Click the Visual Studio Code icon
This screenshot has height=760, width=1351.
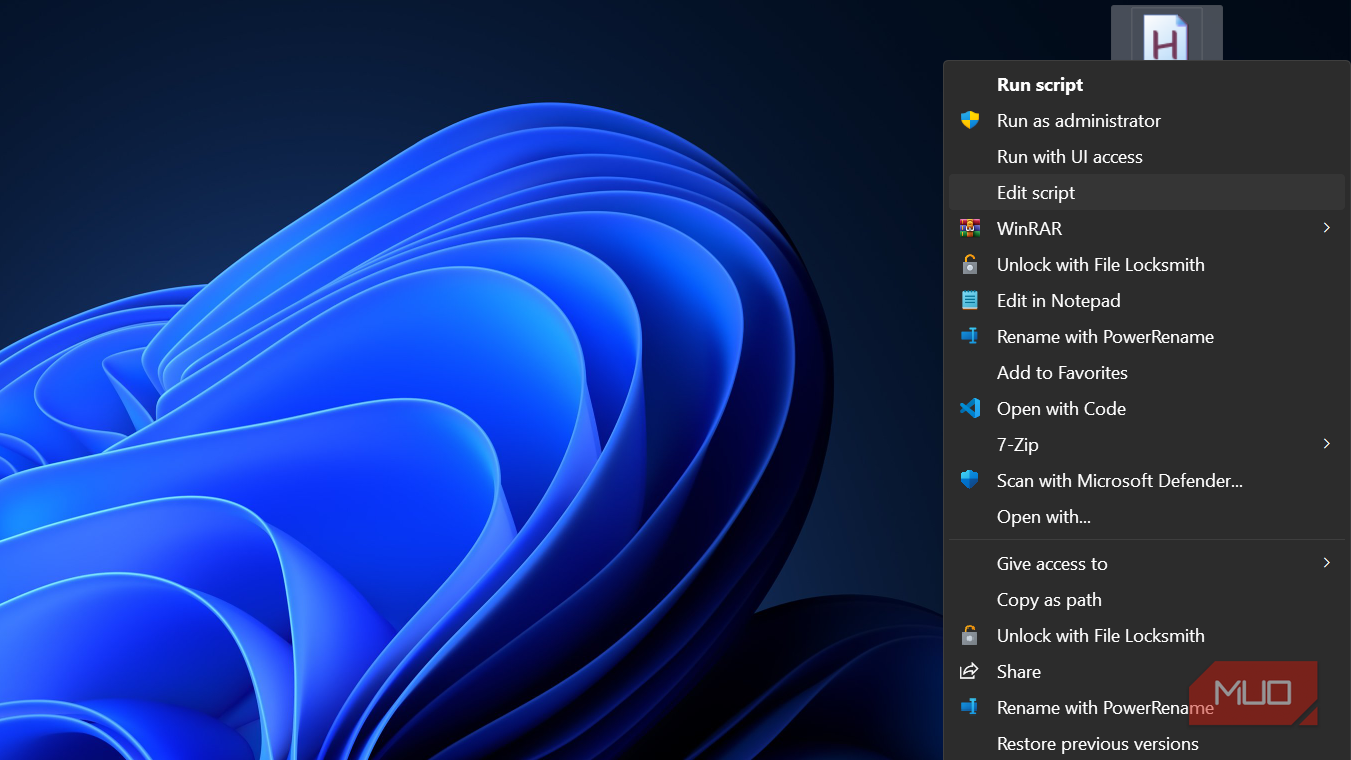969,408
